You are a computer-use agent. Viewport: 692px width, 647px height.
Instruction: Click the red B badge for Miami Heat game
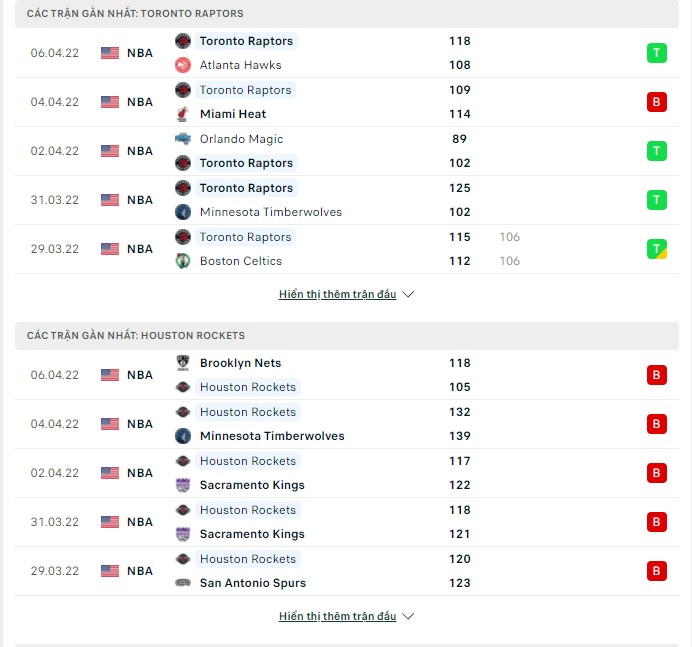tap(656, 102)
